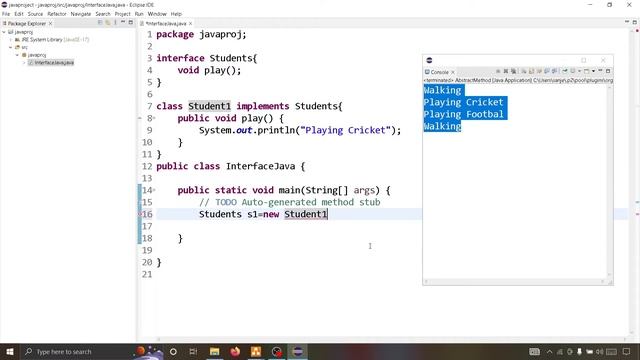Viewport: 640px width, 360px height.
Task: Click Open Console icon
Action: (586, 71)
